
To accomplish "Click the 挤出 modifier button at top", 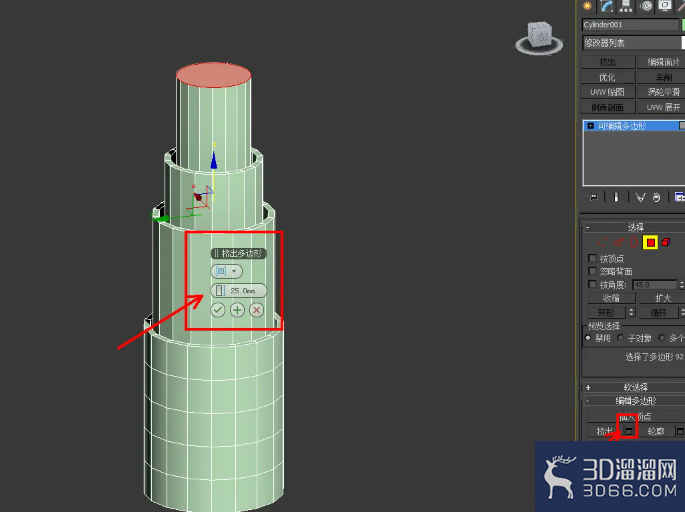I will 608,62.
